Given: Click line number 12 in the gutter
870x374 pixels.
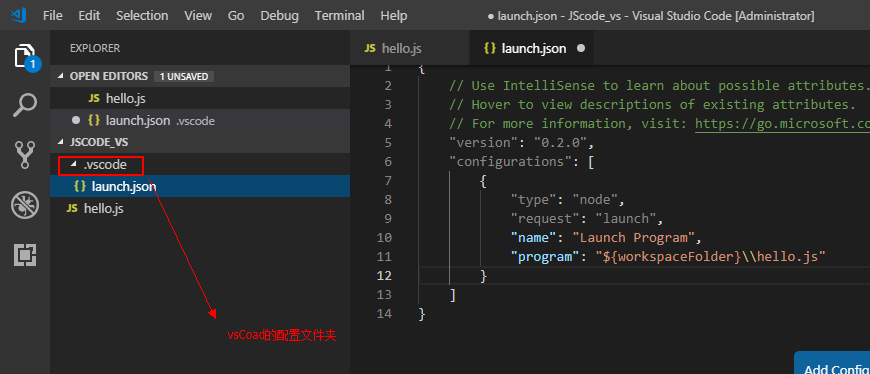Looking at the screenshot, I should coord(384,276).
